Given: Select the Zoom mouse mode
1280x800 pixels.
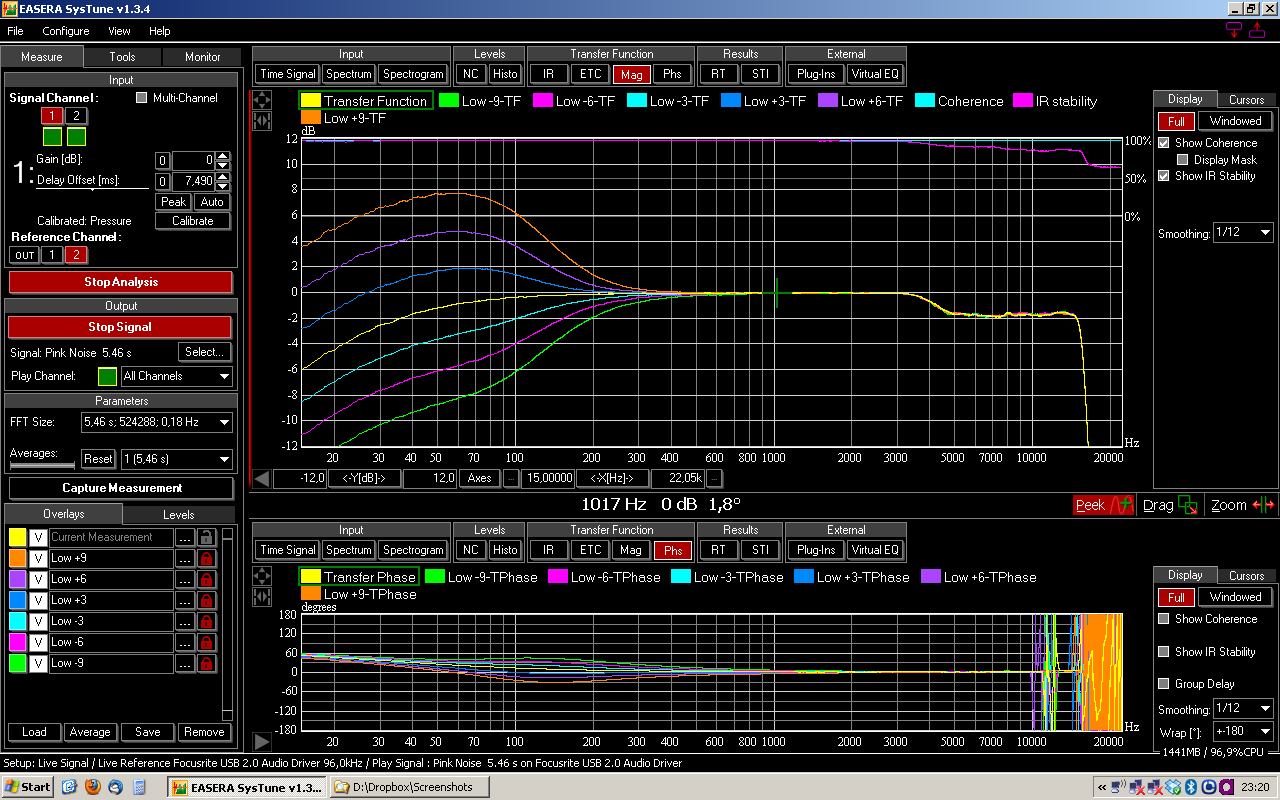Looking at the screenshot, I should click(1241, 505).
